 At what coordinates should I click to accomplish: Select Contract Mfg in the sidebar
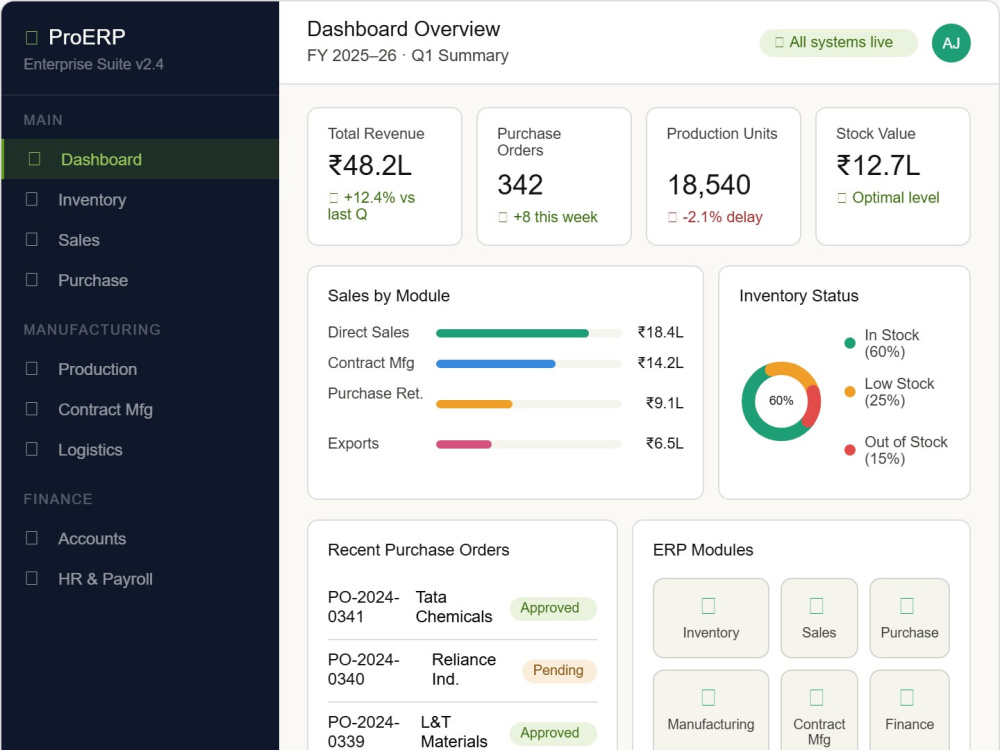point(140,409)
